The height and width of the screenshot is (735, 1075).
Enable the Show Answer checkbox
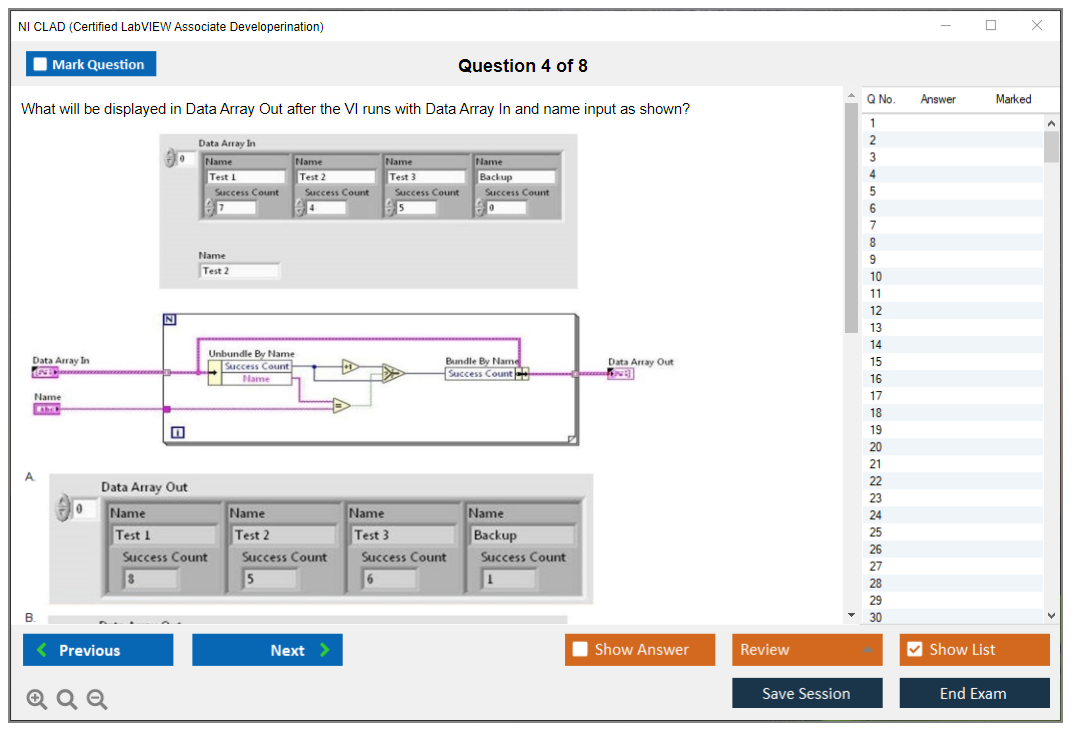click(580, 649)
